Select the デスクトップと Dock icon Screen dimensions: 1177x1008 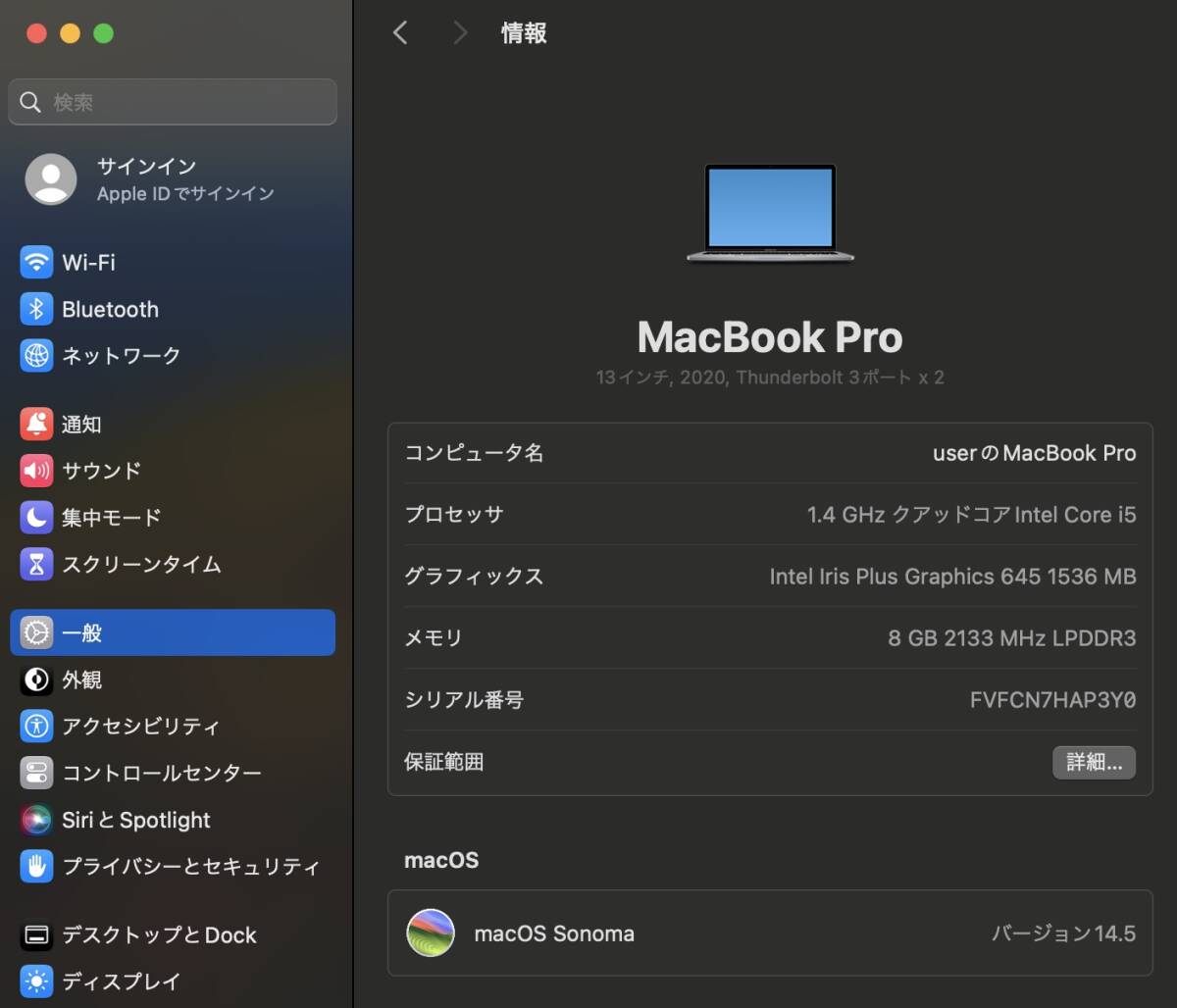click(x=36, y=935)
